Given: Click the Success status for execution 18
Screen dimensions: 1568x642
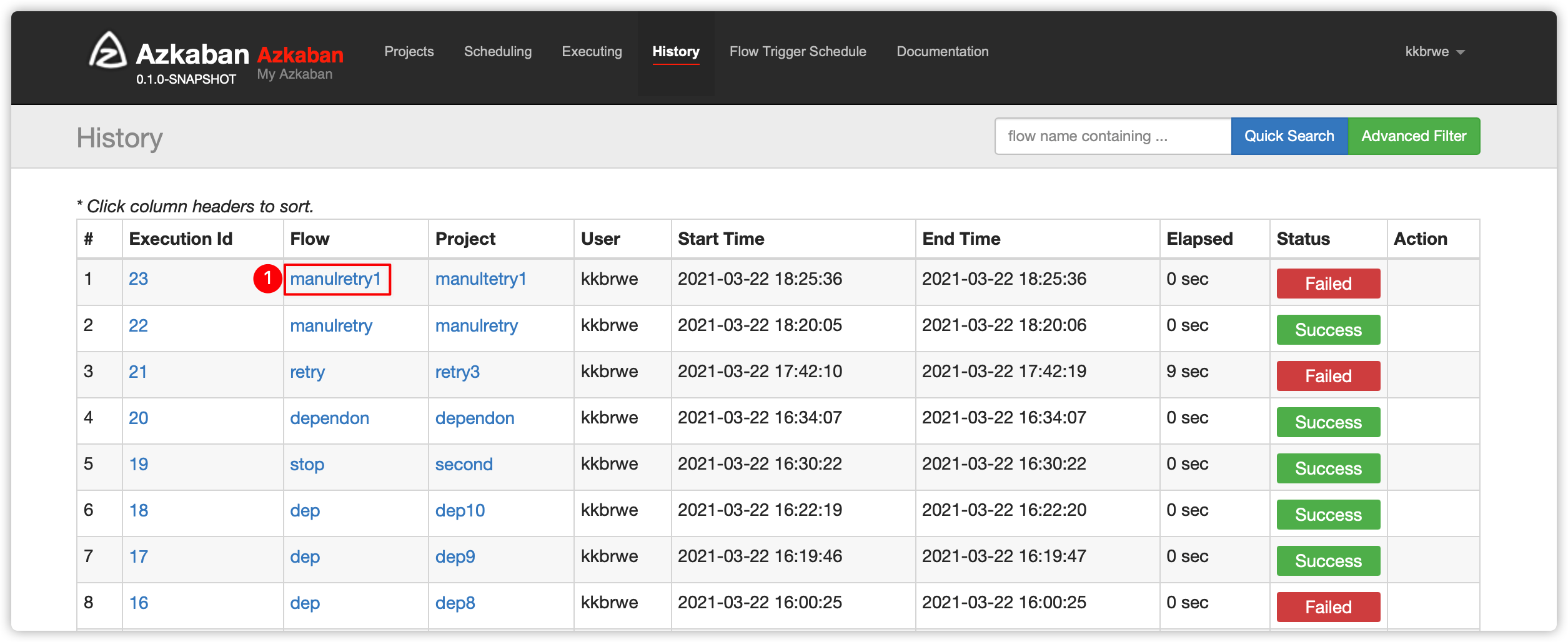Looking at the screenshot, I should [1328, 515].
